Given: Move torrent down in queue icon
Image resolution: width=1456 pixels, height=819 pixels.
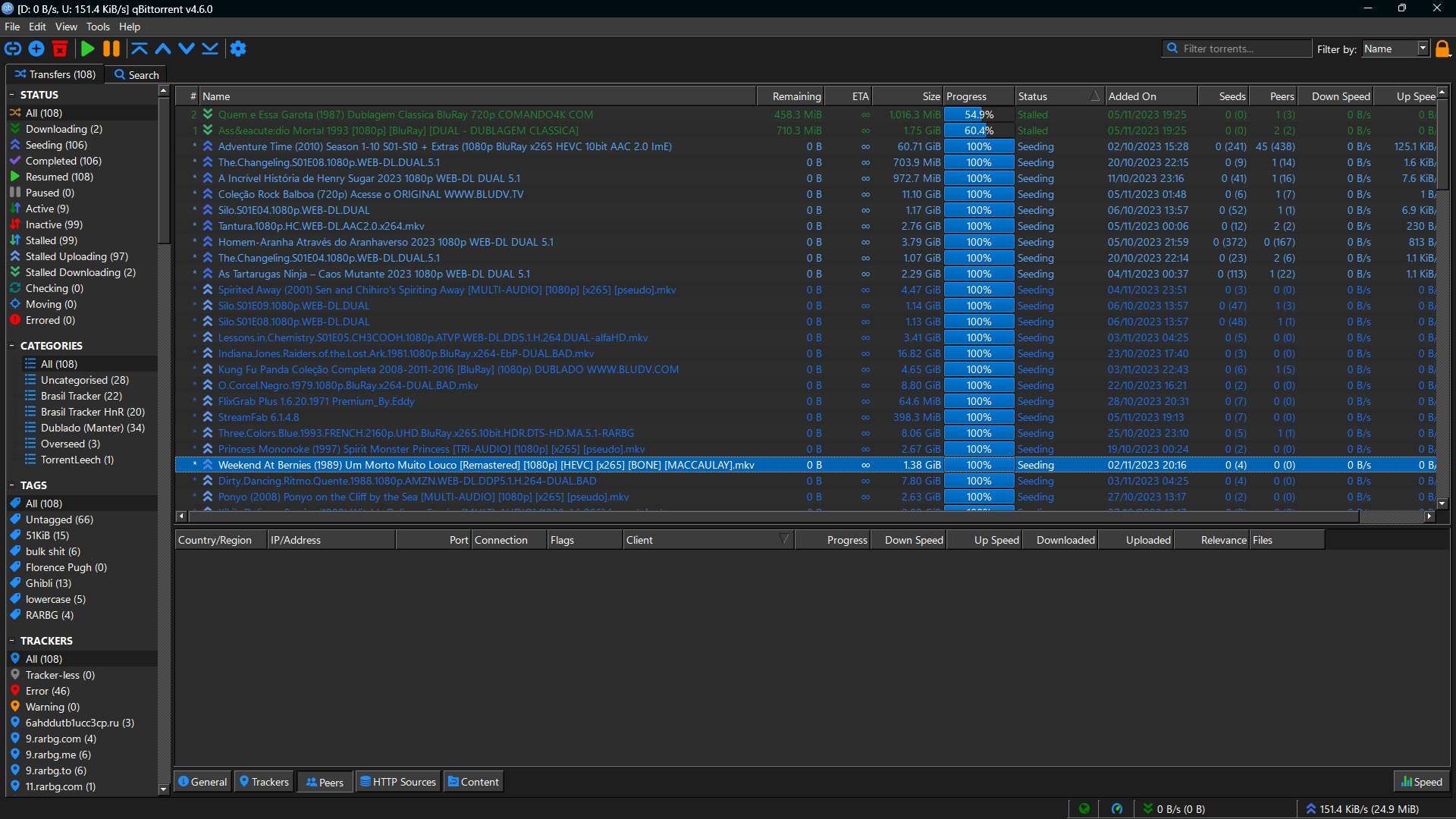Looking at the screenshot, I should point(187,49).
